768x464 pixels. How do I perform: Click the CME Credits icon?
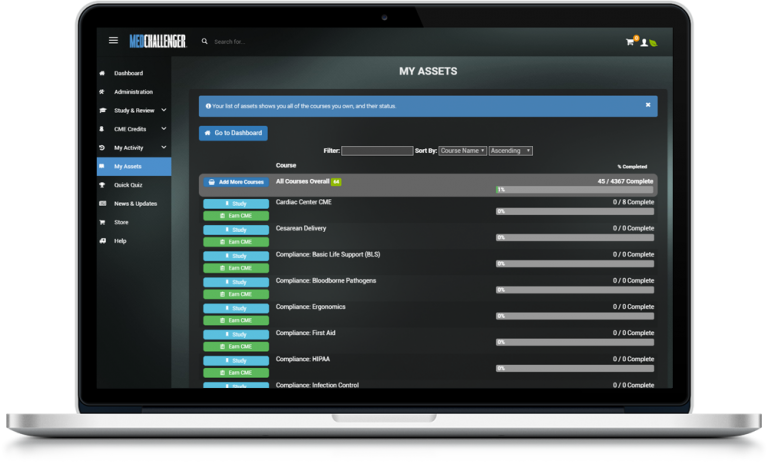[102, 129]
